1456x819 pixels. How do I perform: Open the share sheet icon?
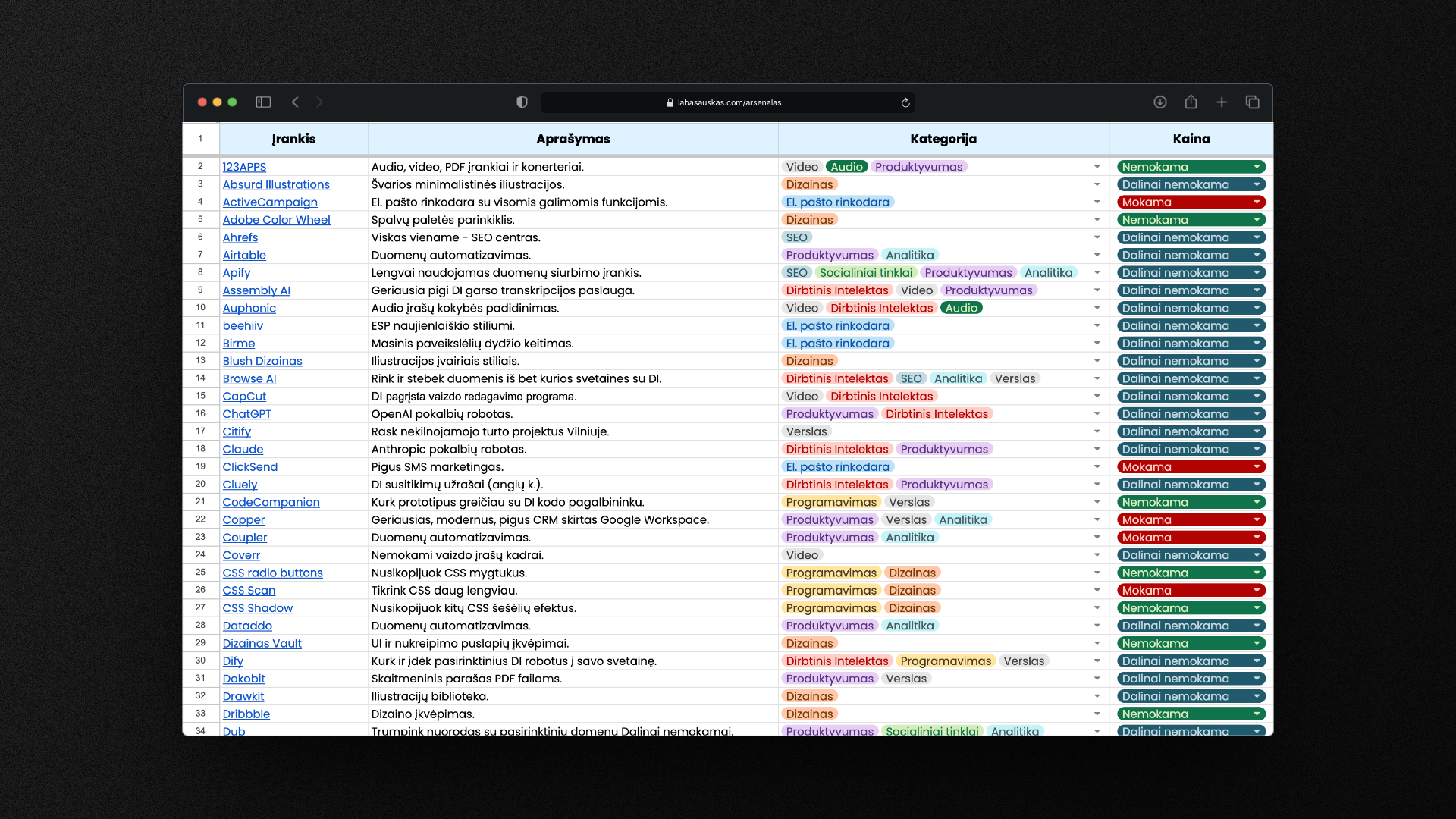[x=1191, y=102]
